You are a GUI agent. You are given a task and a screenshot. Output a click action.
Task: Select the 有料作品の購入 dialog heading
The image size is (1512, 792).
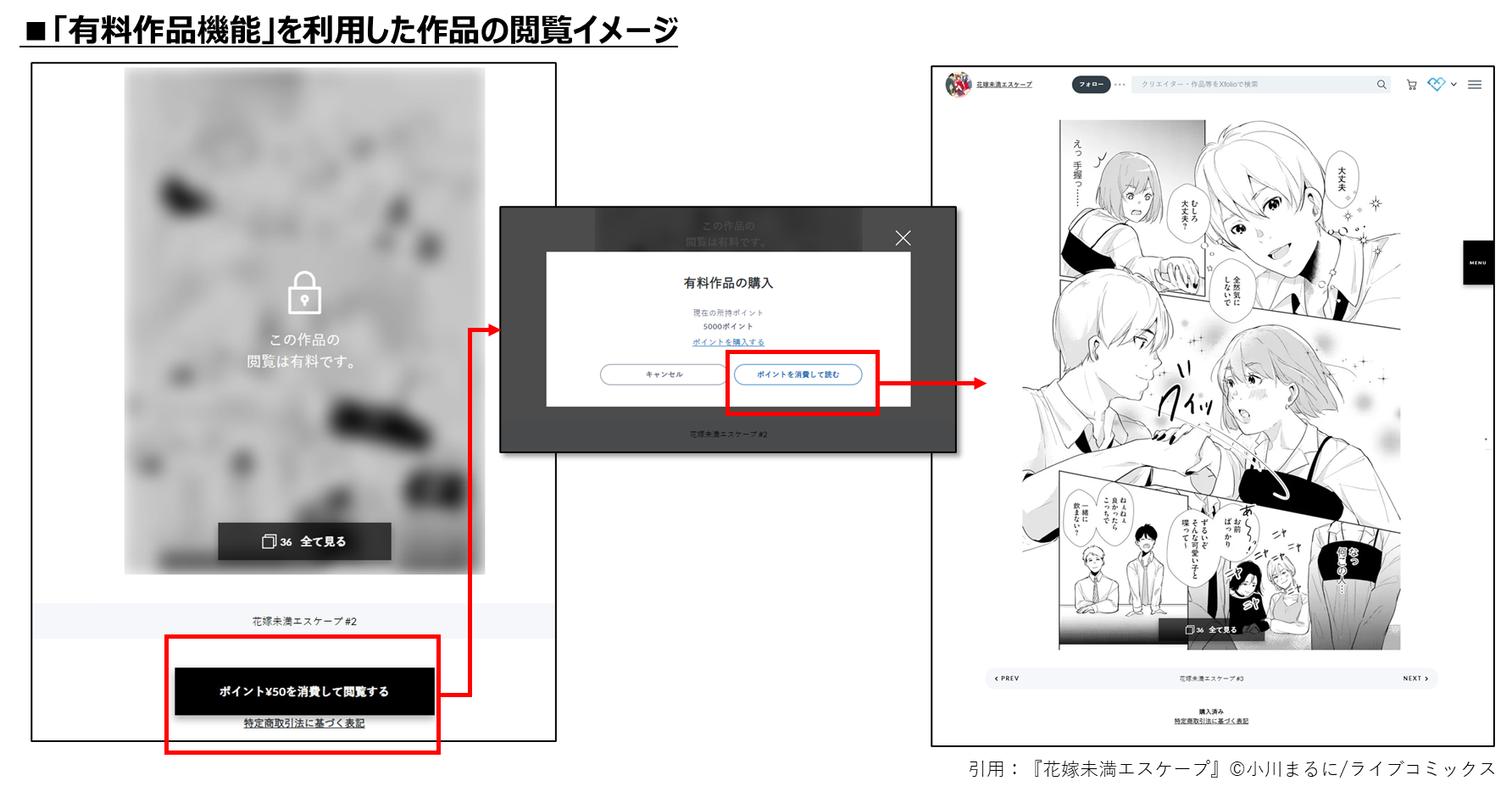pyautogui.click(x=728, y=283)
